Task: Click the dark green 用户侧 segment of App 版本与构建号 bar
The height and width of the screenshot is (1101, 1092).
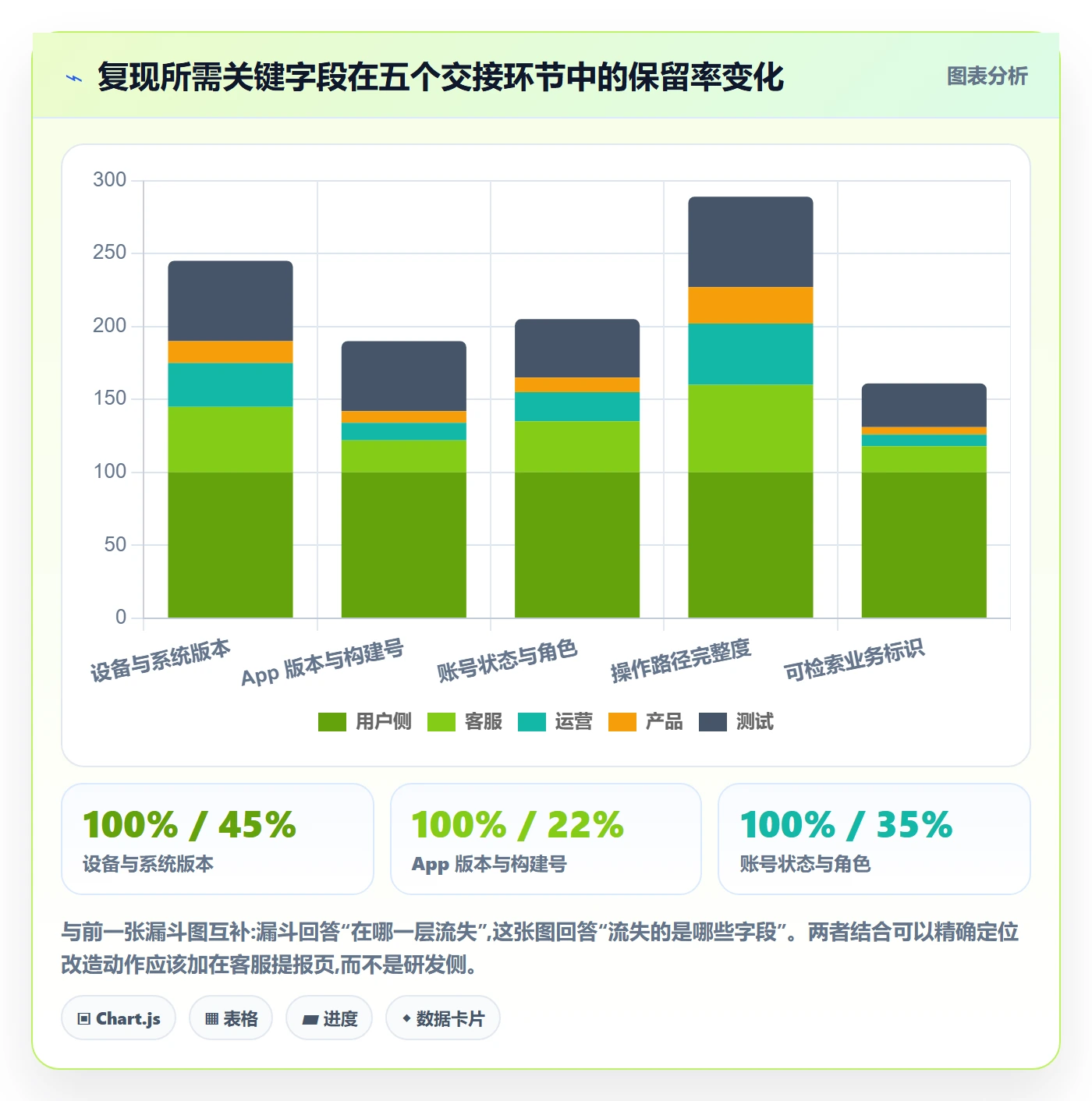Action: point(404,544)
